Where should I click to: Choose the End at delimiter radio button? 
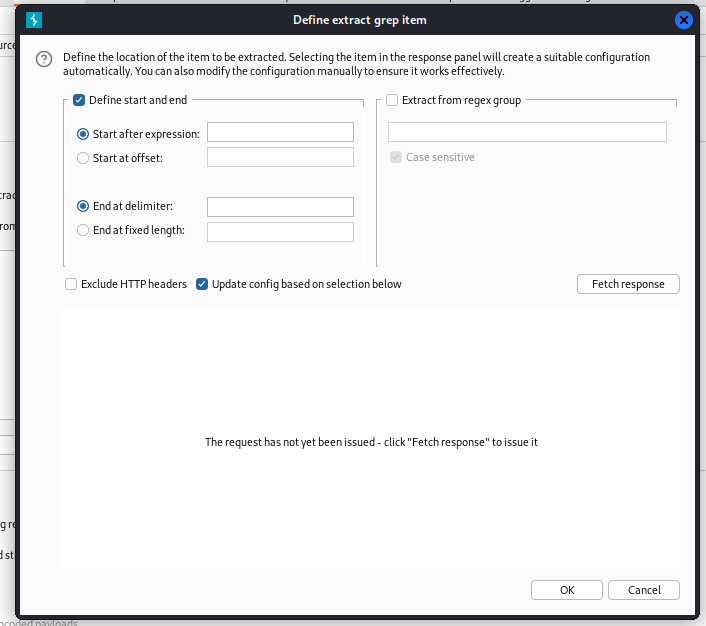(83, 206)
